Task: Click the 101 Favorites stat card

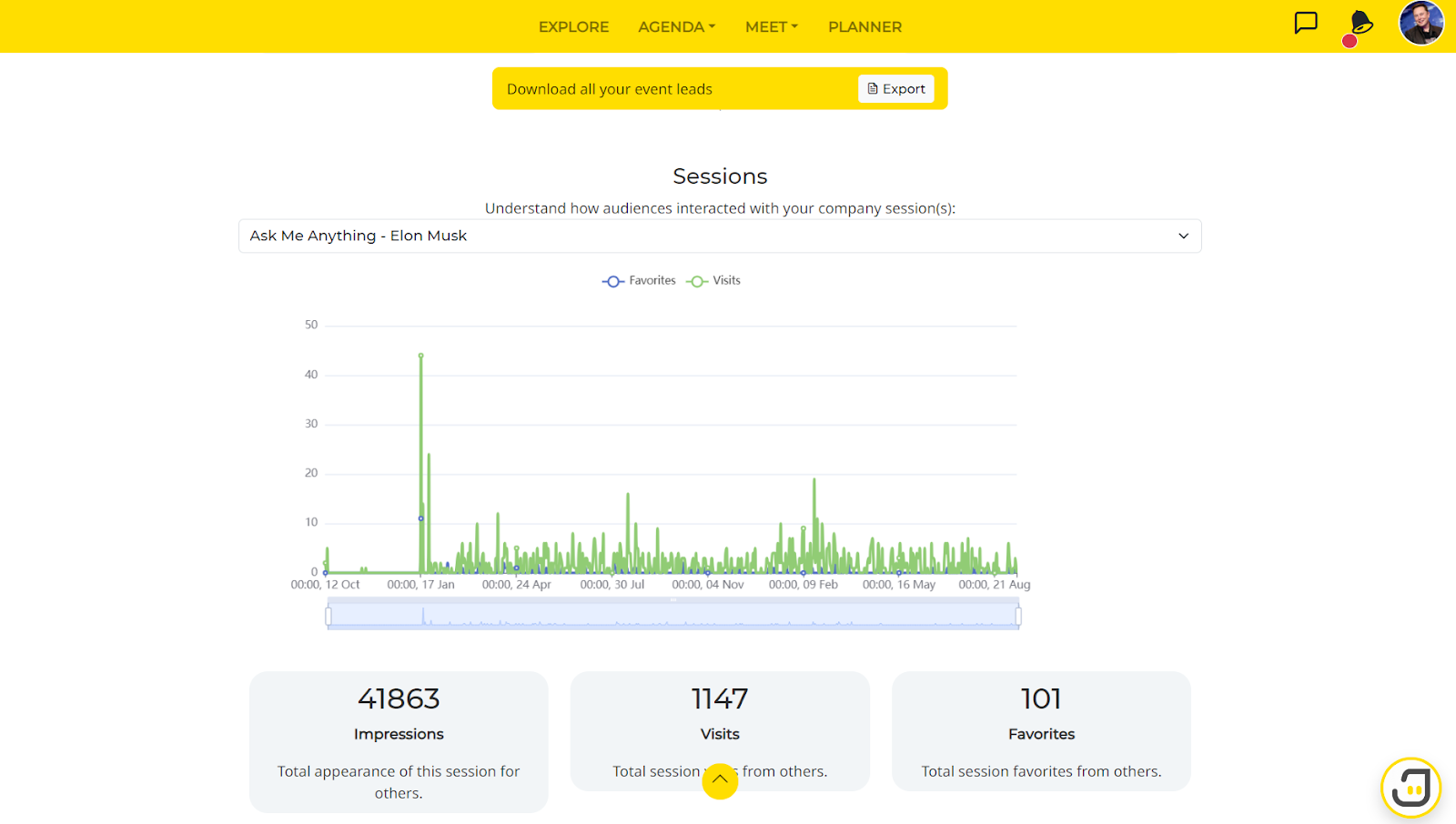Action: tap(1041, 731)
